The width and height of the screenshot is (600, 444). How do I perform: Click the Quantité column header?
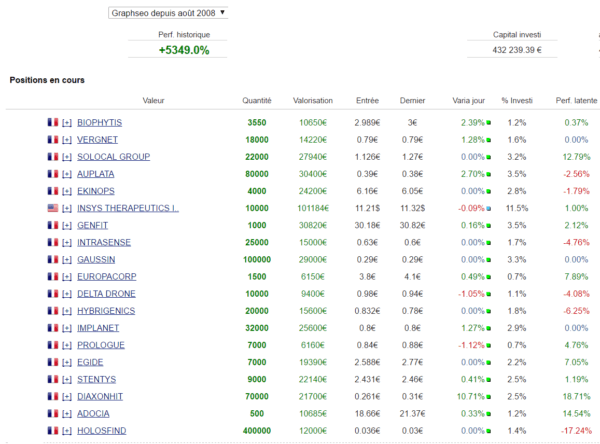257,100
